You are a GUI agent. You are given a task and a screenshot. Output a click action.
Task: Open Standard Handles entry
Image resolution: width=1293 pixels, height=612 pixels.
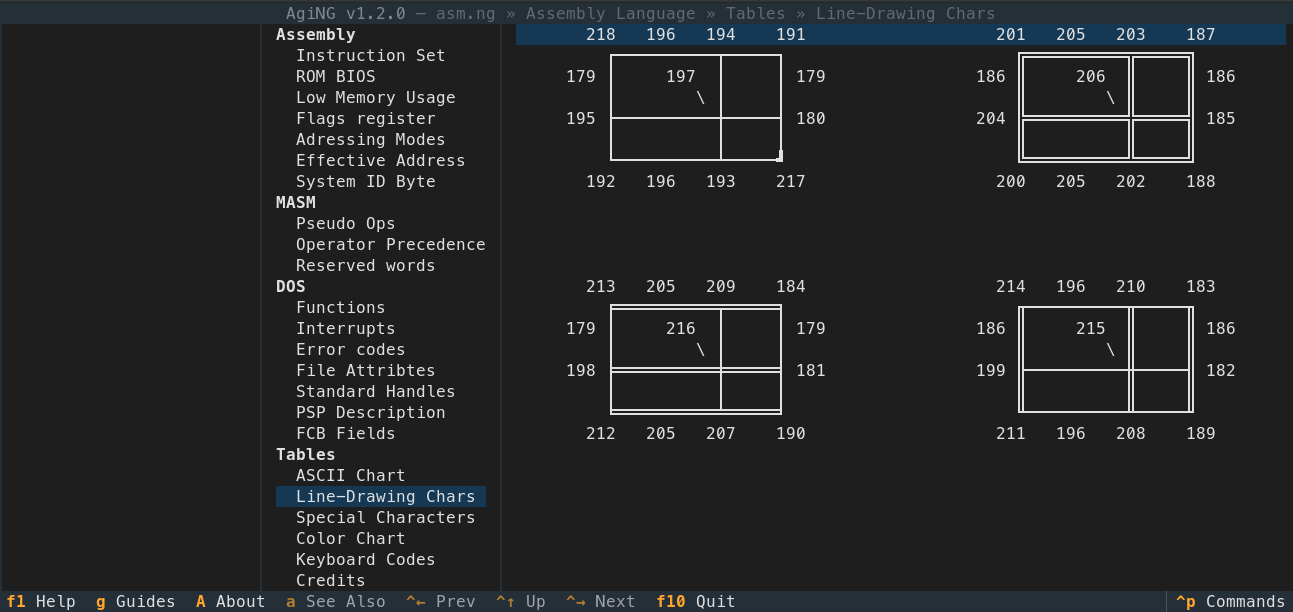coord(376,392)
